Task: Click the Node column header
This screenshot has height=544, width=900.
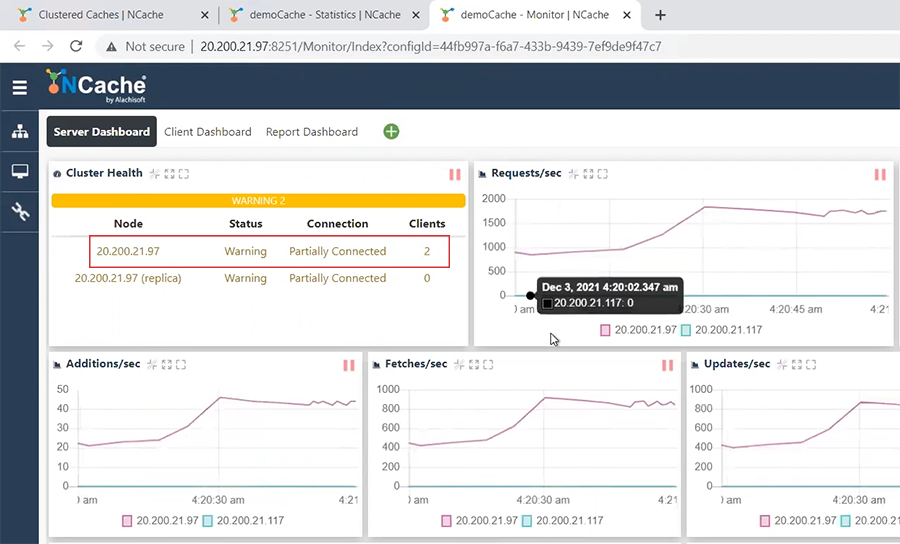Action: (x=128, y=224)
